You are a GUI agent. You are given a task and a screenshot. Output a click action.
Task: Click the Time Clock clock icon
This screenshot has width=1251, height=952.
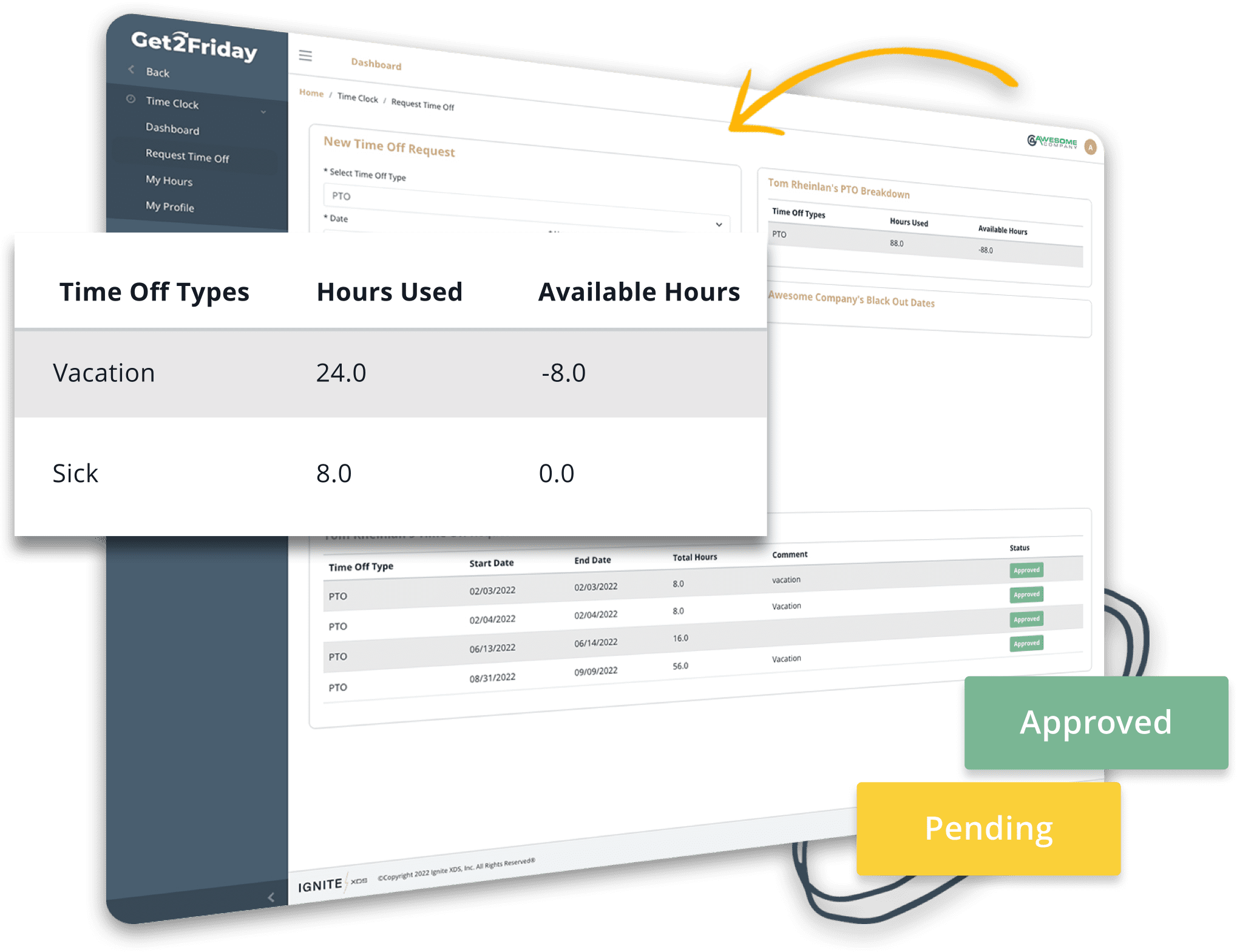pyautogui.click(x=131, y=98)
